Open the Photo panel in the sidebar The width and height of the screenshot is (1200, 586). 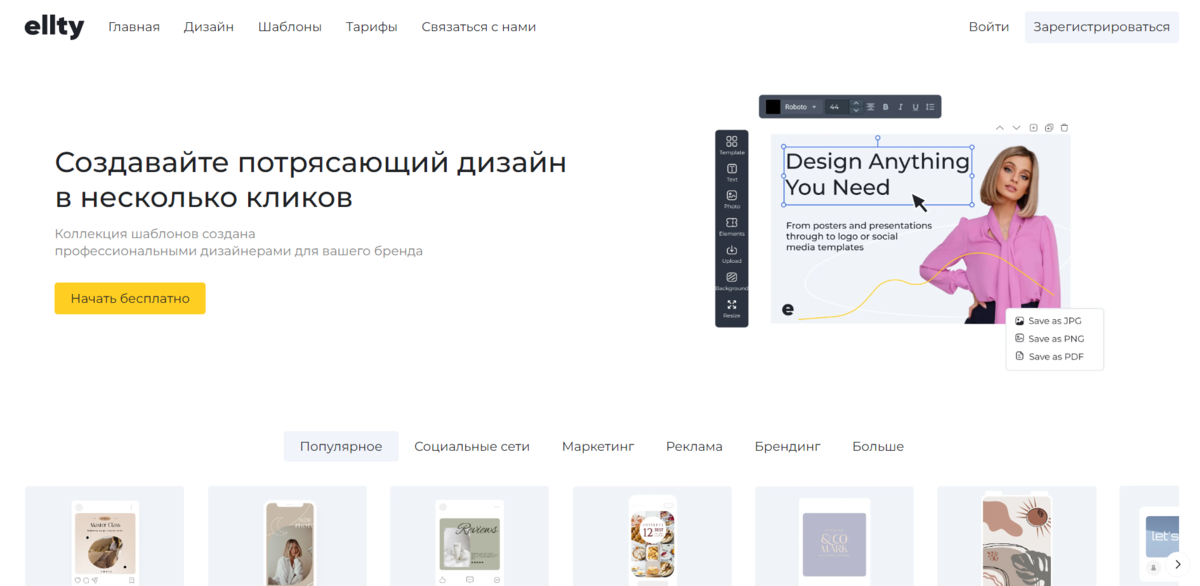pos(732,195)
